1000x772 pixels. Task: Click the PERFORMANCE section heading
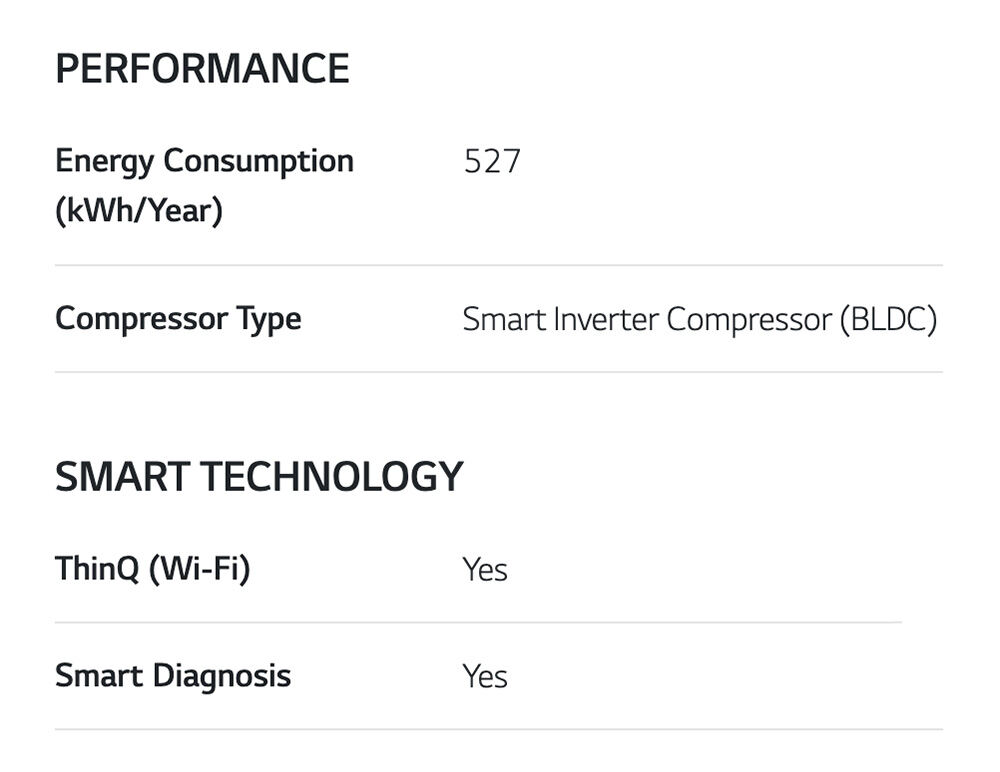pos(202,69)
